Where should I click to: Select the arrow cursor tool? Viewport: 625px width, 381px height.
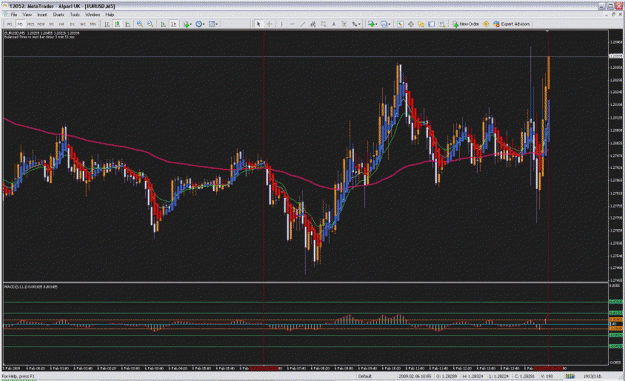pyautogui.click(x=258, y=24)
